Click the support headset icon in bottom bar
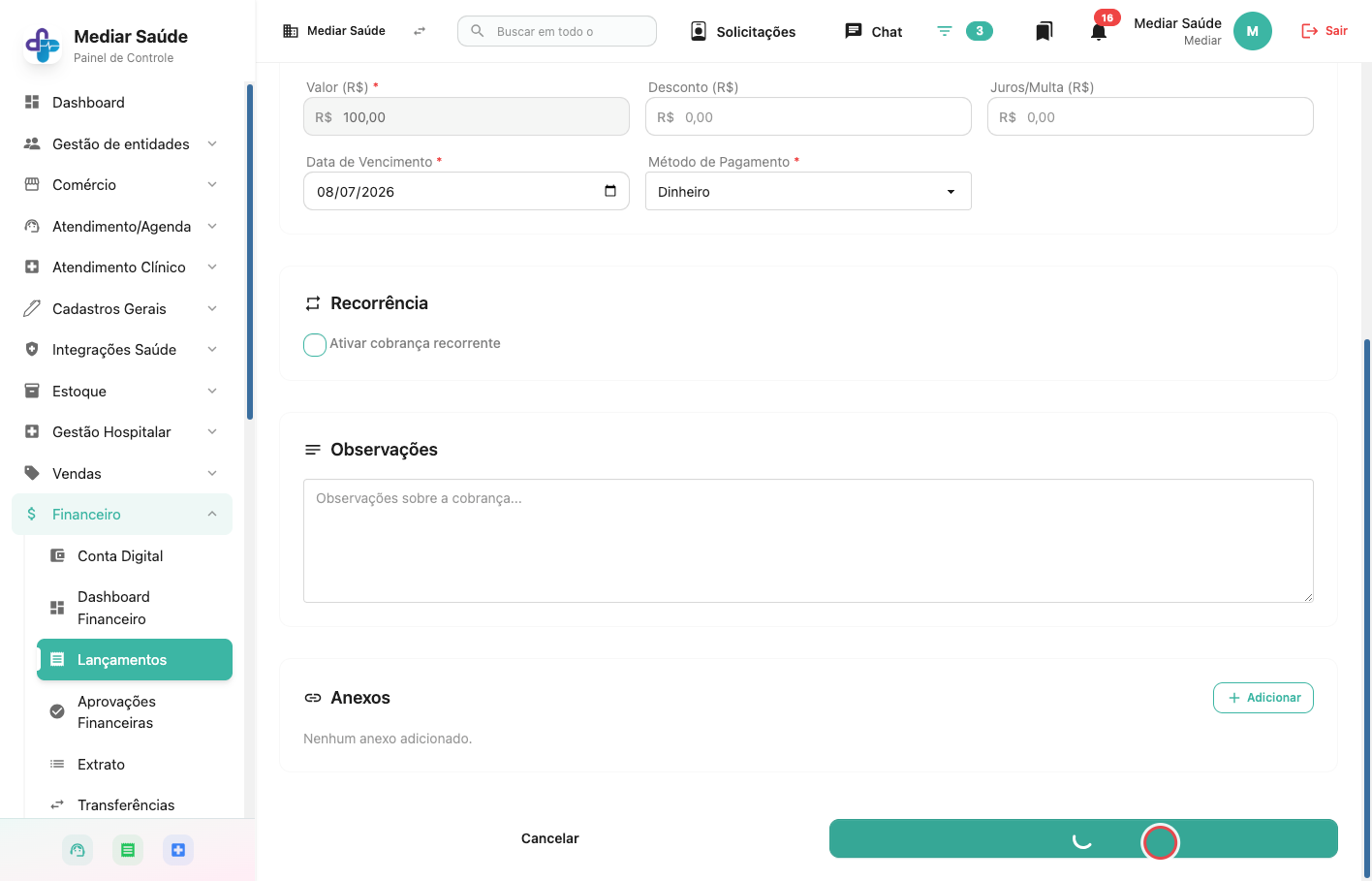Image resolution: width=1372 pixels, height=881 pixels. coord(78,850)
